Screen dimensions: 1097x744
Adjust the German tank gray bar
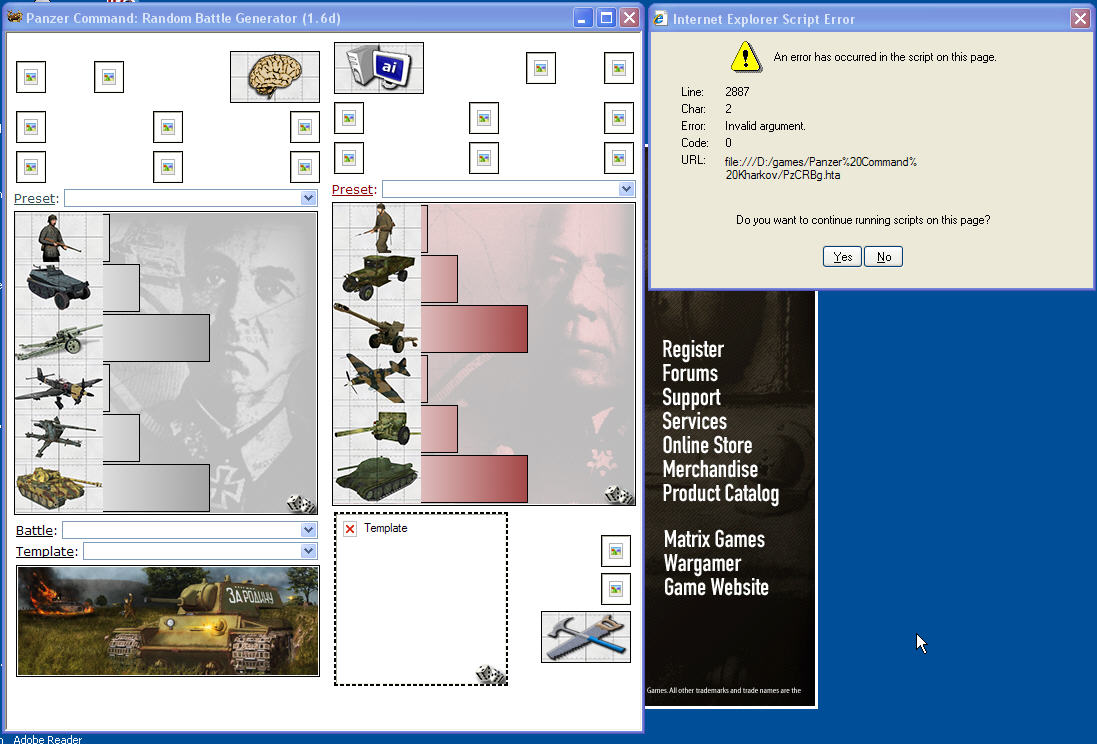(156, 488)
